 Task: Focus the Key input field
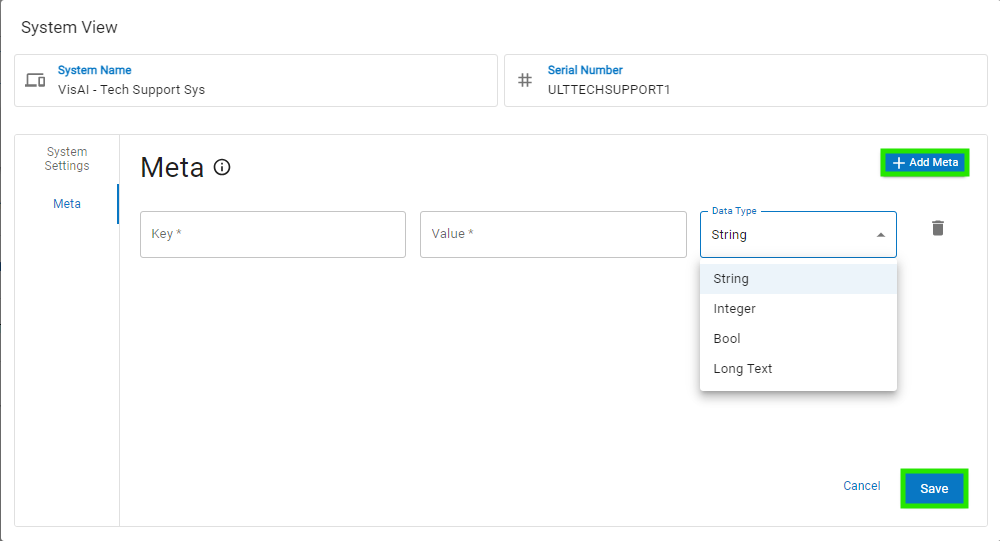(272, 234)
